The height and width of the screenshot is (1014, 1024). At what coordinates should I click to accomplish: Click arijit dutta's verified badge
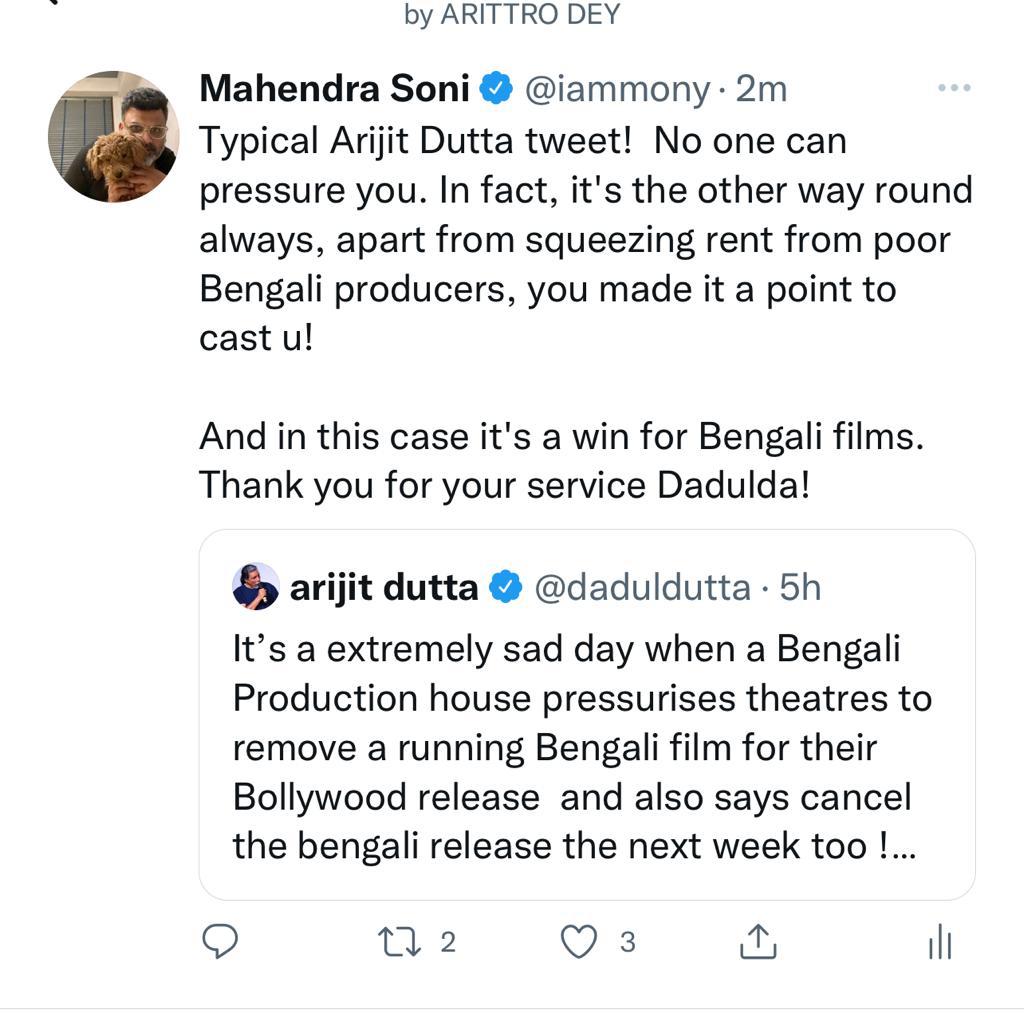[506, 586]
